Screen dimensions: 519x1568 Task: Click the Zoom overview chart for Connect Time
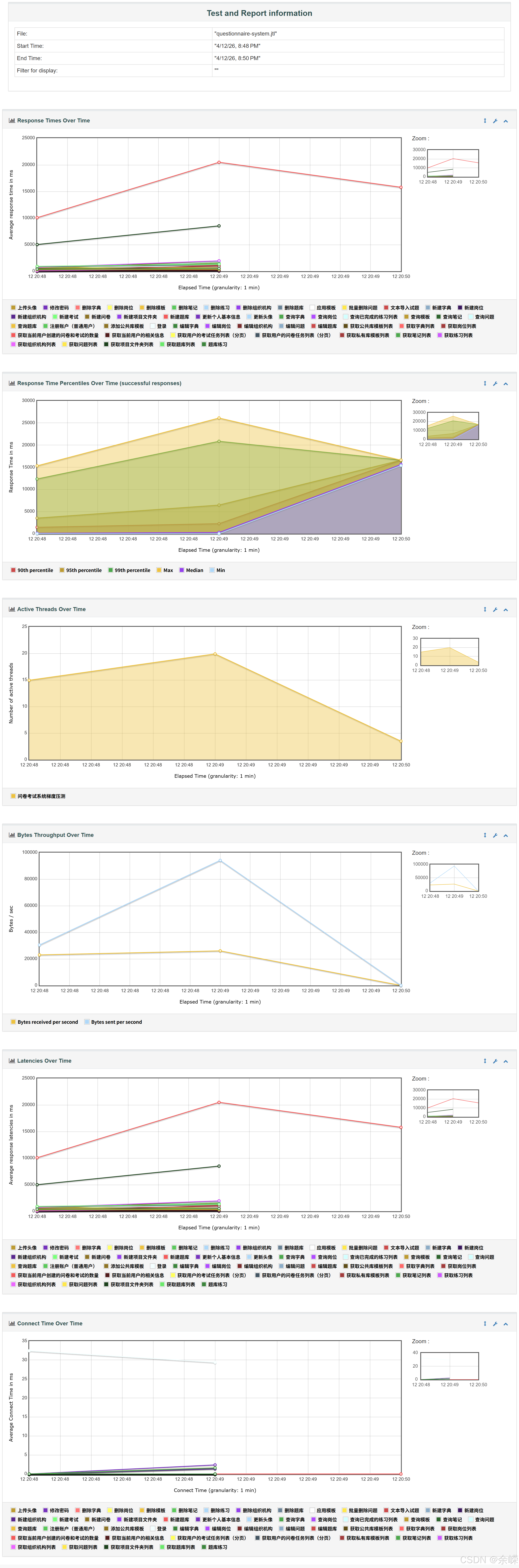[x=450, y=1366]
